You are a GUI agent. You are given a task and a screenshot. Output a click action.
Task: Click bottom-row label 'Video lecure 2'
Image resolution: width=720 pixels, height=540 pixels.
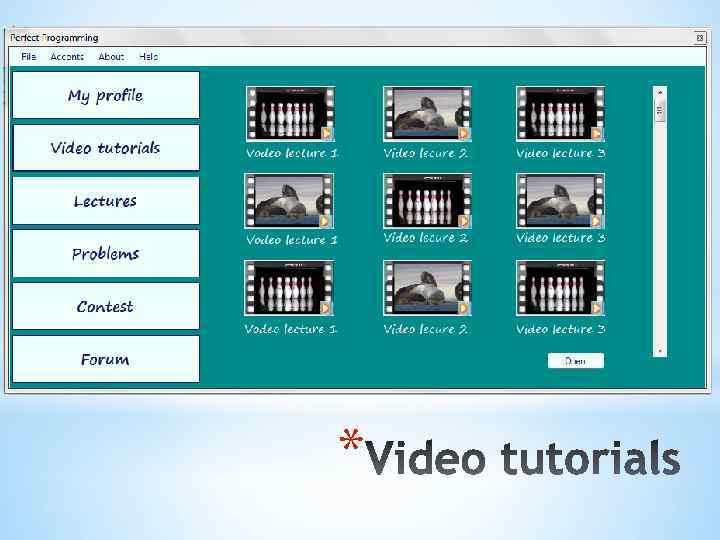(426, 329)
